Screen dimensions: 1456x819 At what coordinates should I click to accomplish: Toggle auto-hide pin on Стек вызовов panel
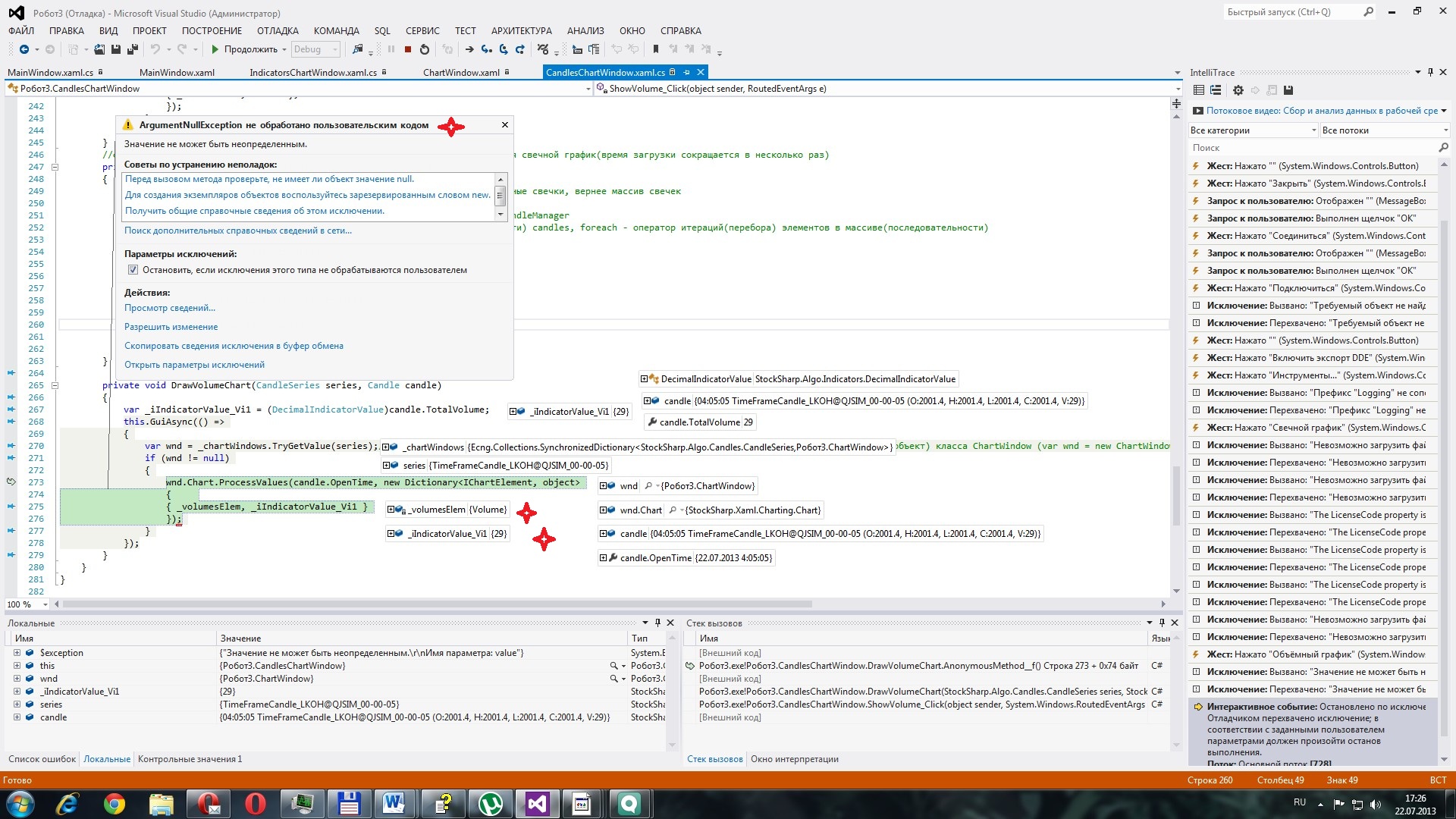[1162, 623]
